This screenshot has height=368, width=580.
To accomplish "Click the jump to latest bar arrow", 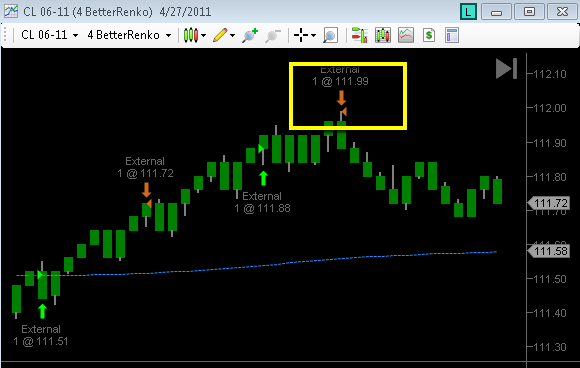I will click(506, 68).
